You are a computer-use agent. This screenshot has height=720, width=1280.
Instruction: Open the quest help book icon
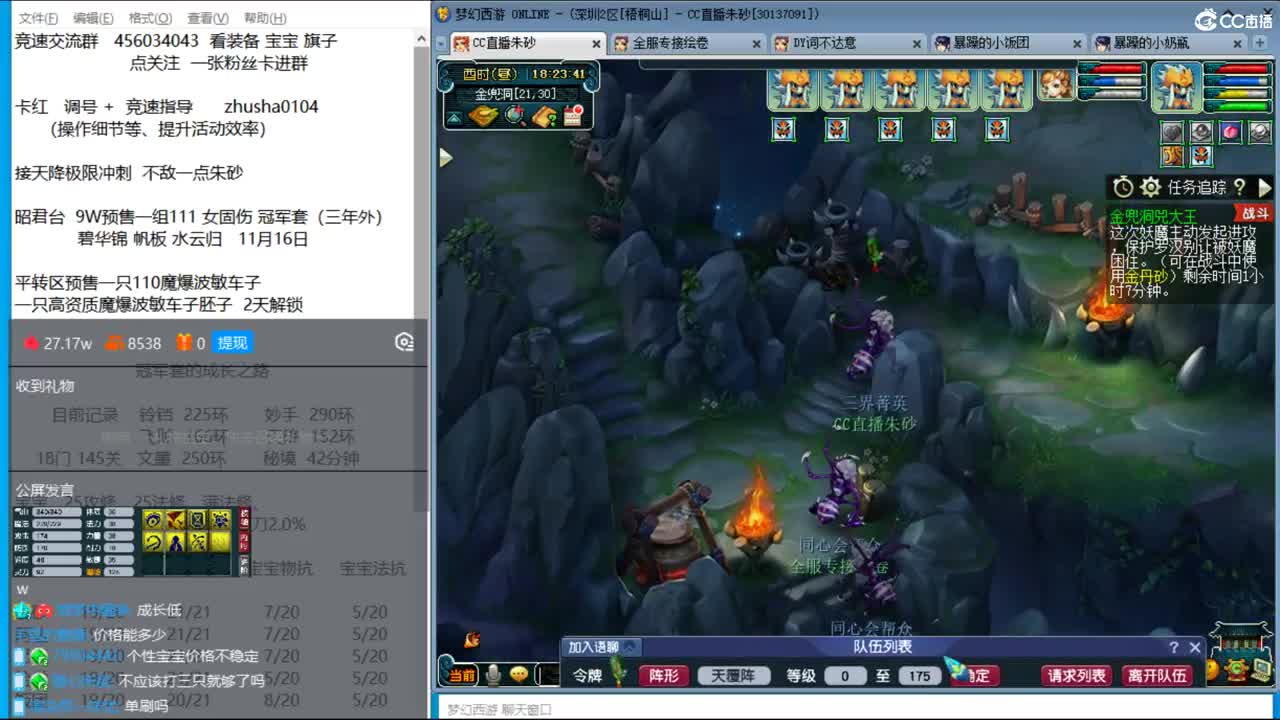pyautogui.click(x=544, y=116)
